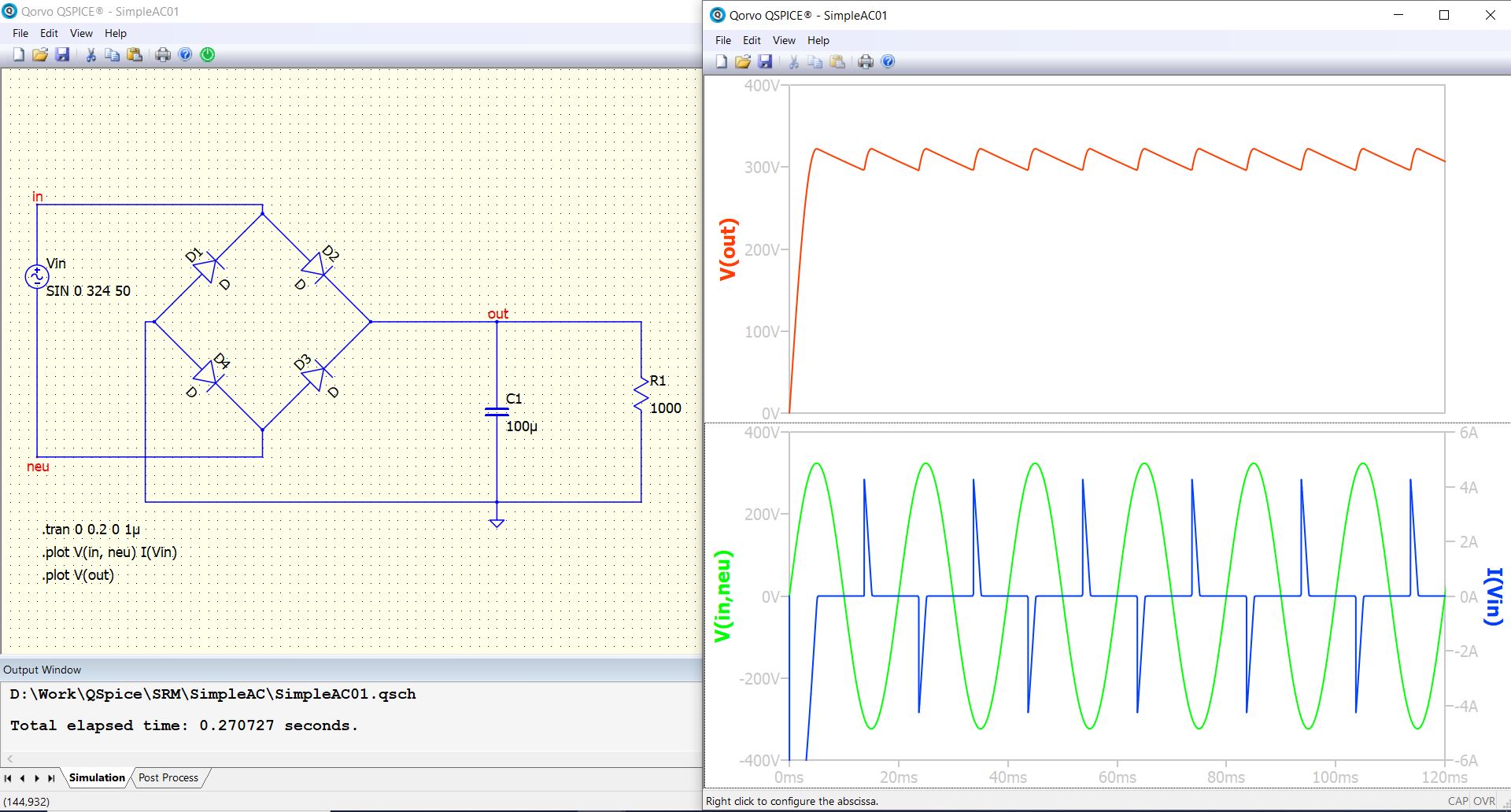Click Print icon in schematic window toolbar
1511x812 pixels.
(163, 54)
